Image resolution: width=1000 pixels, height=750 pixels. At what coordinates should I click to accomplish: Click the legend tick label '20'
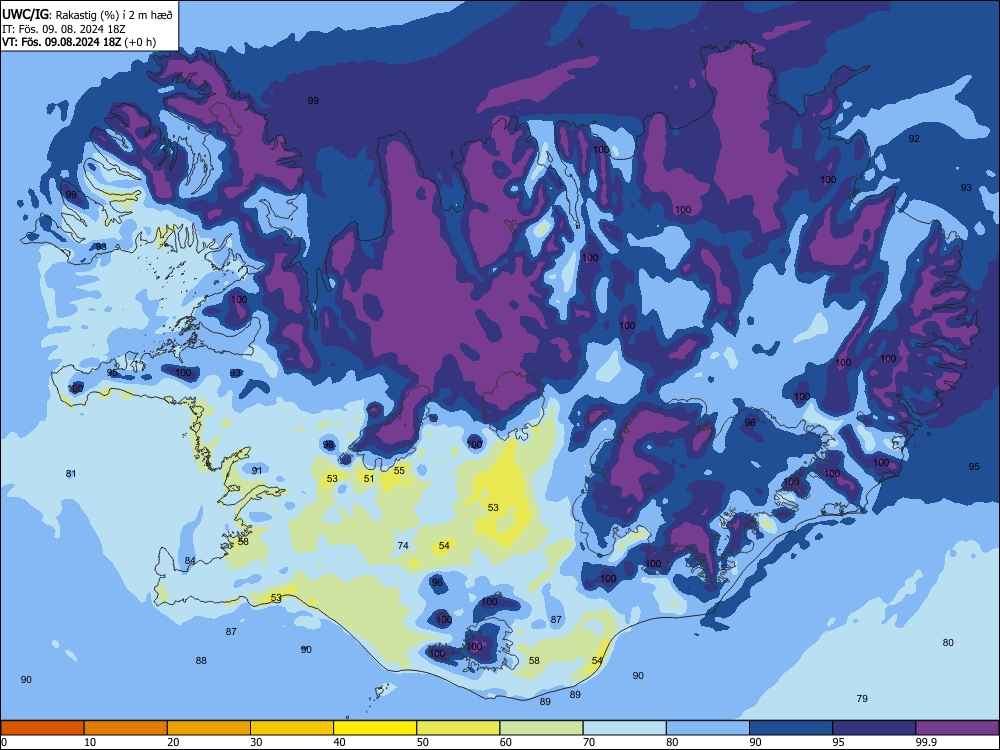(x=173, y=742)
